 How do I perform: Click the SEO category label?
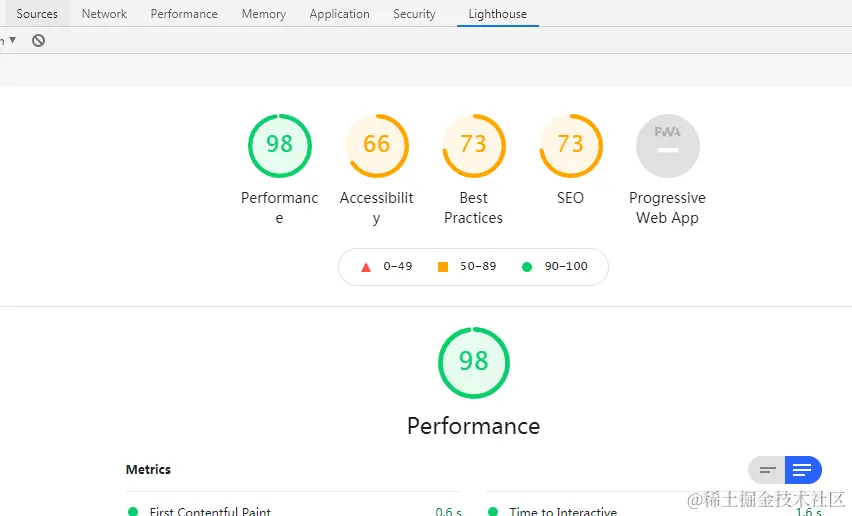[x=570, y=198]
